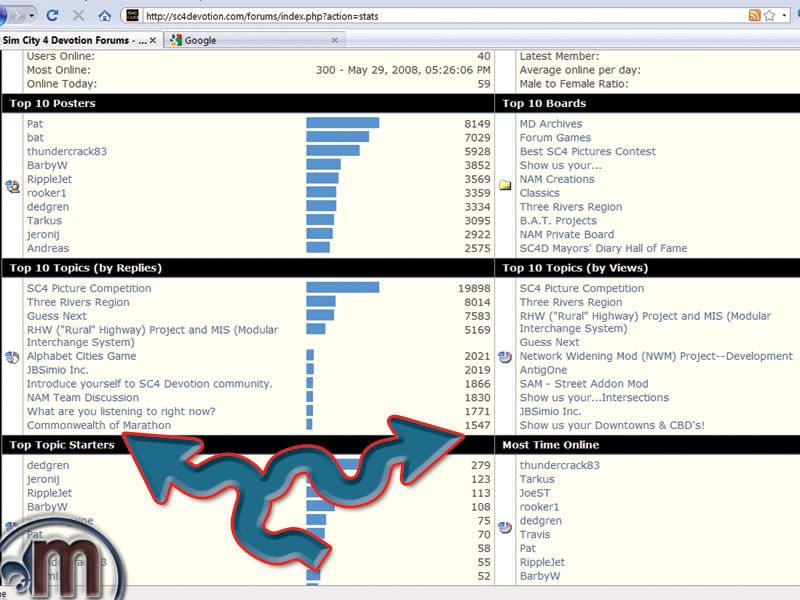Click the Top 10 Boards header
Image resolution: width=800 pixels, height=600 pixels.
pos(544,103)
